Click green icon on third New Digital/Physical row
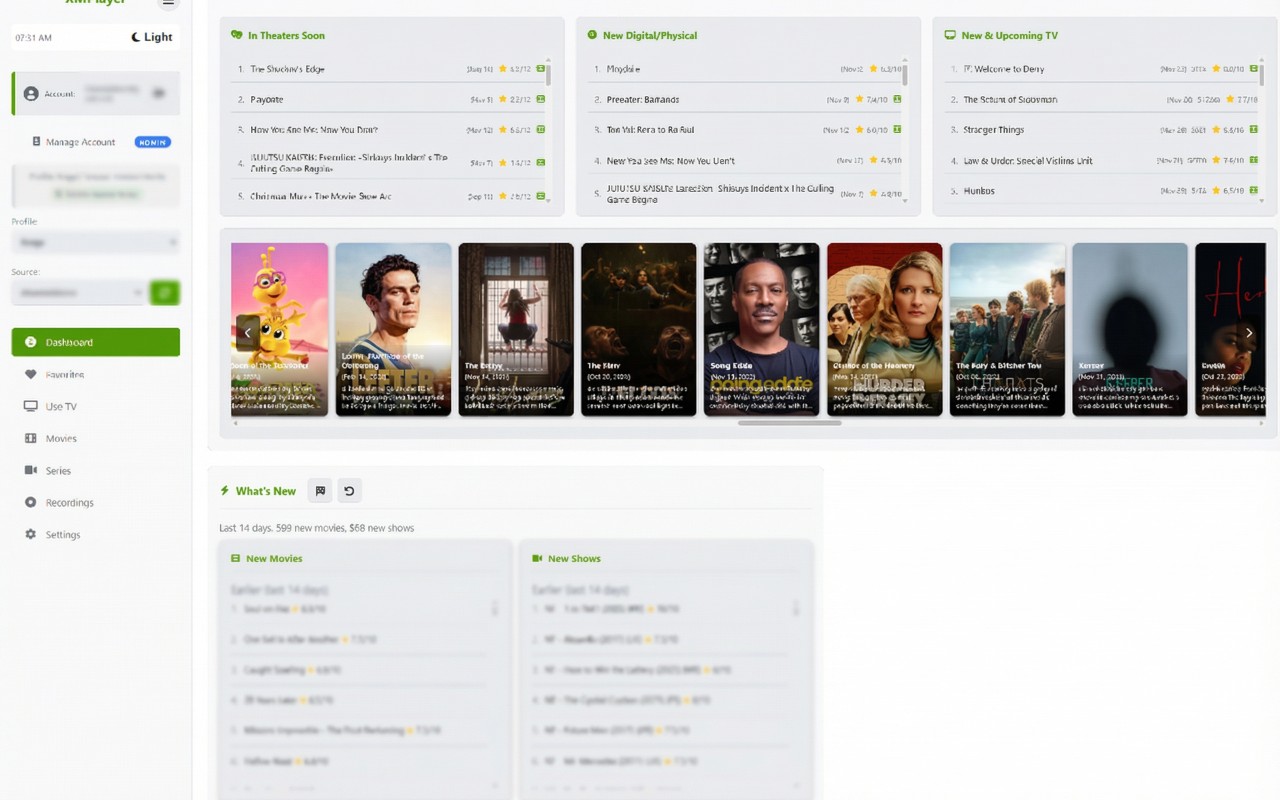The width and height of the screenshot is (1280, 800). tap(897, 129)
